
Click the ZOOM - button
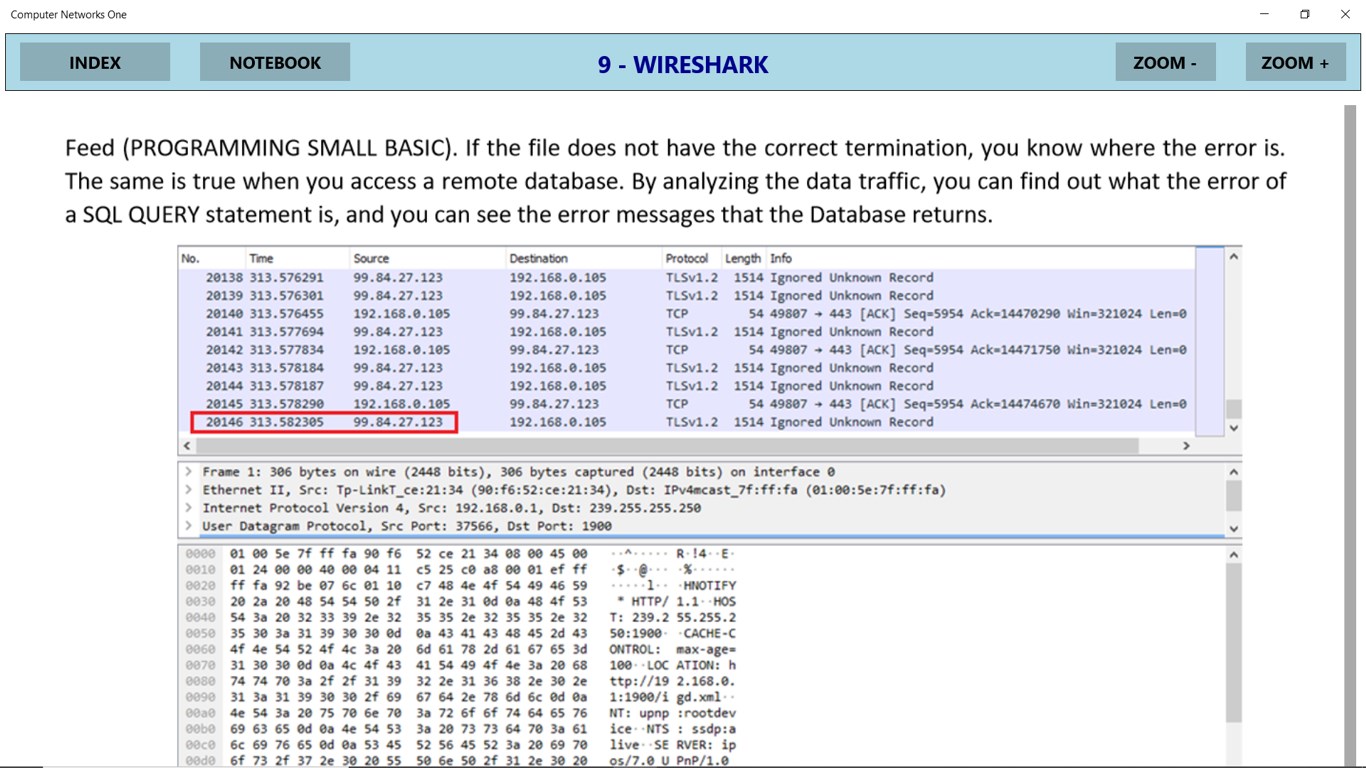tap(1165, 62)
